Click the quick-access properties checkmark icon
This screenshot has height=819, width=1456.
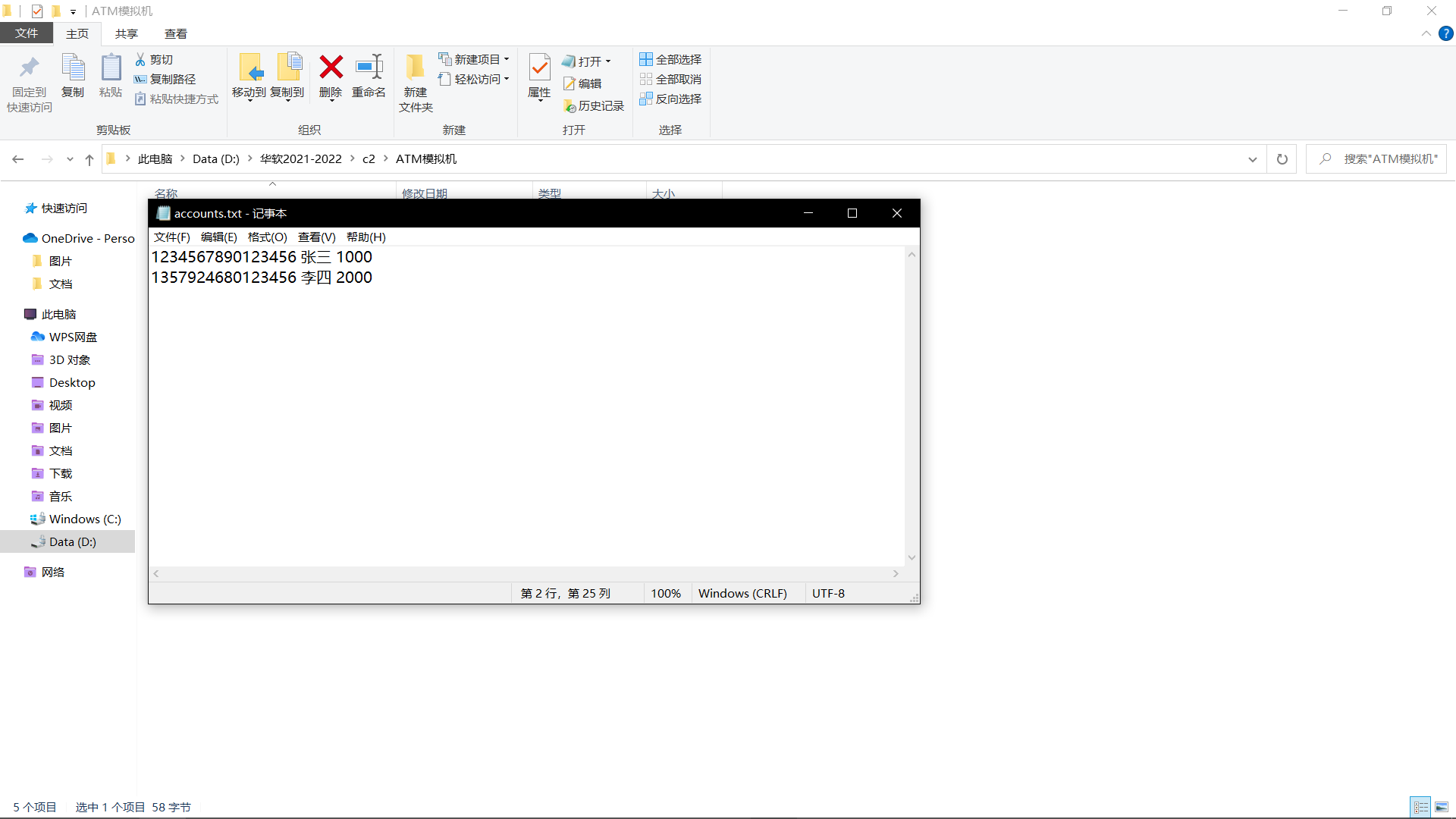[37, 11]
